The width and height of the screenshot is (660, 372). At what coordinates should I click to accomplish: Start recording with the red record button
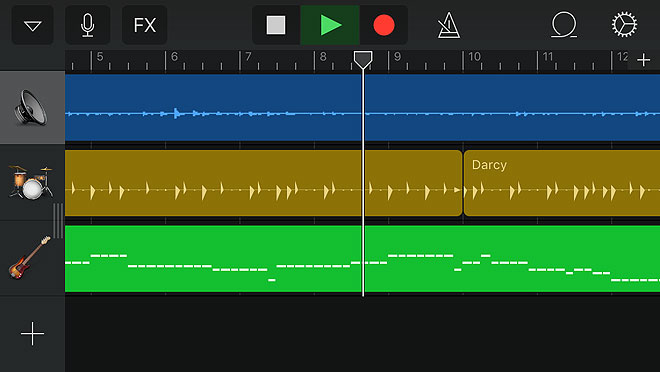(383, 25)
